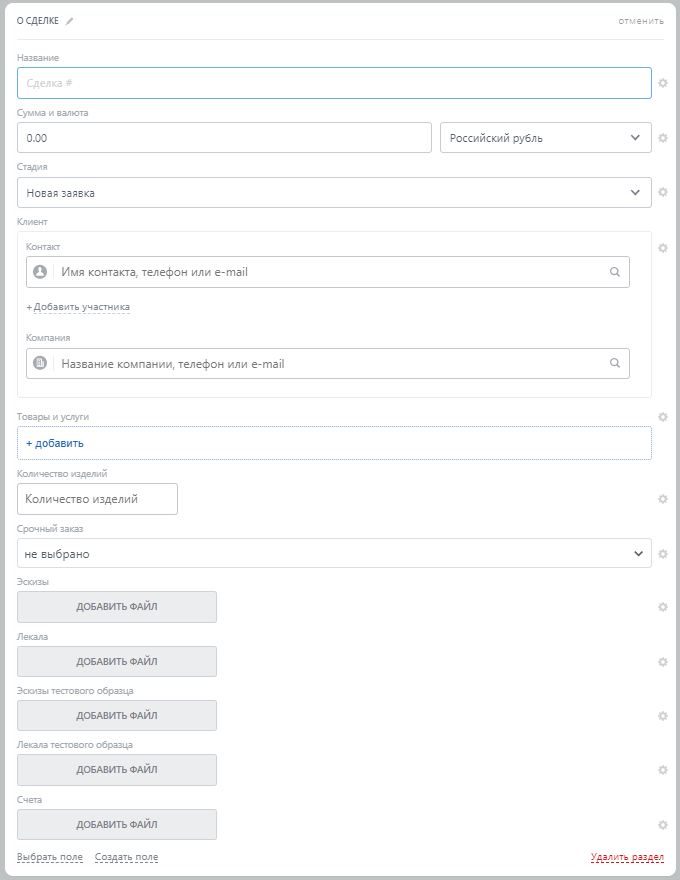Click the pencil icon next to О СДЕЛКЕ
The height and width of the screenshot is (880, 680).
click(70, 21)
